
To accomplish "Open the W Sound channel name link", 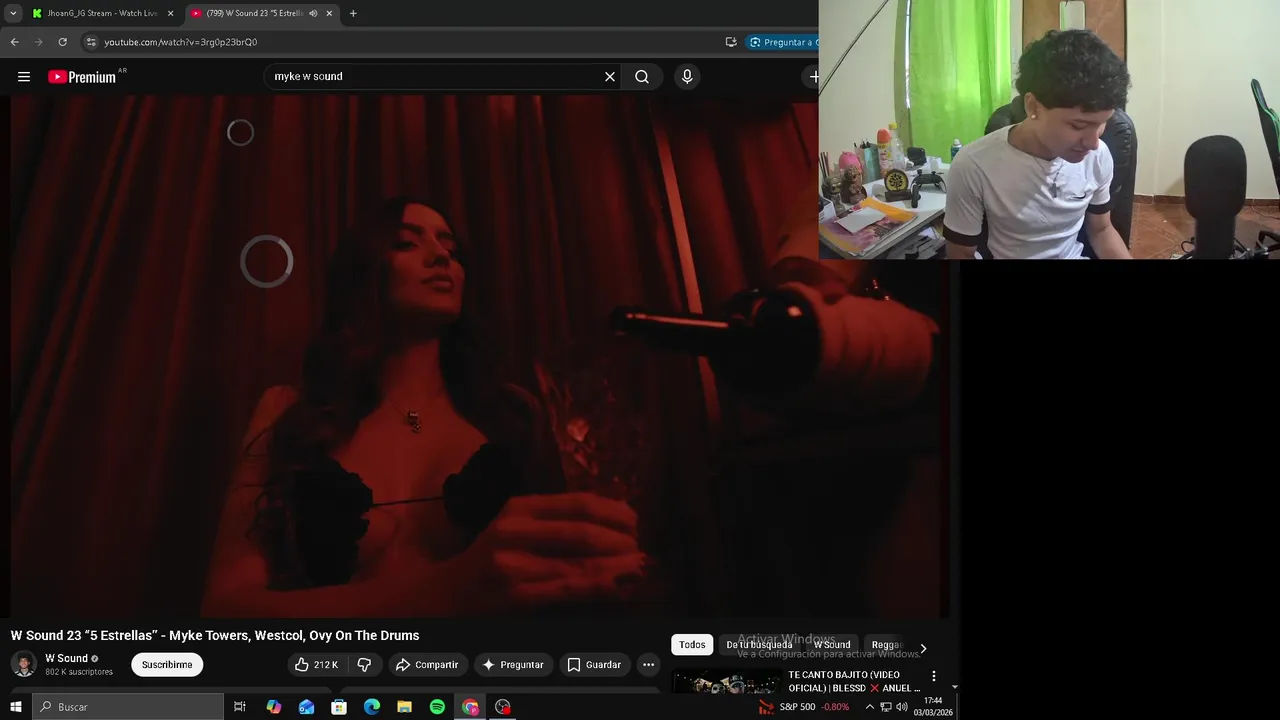I will point(66,658).
